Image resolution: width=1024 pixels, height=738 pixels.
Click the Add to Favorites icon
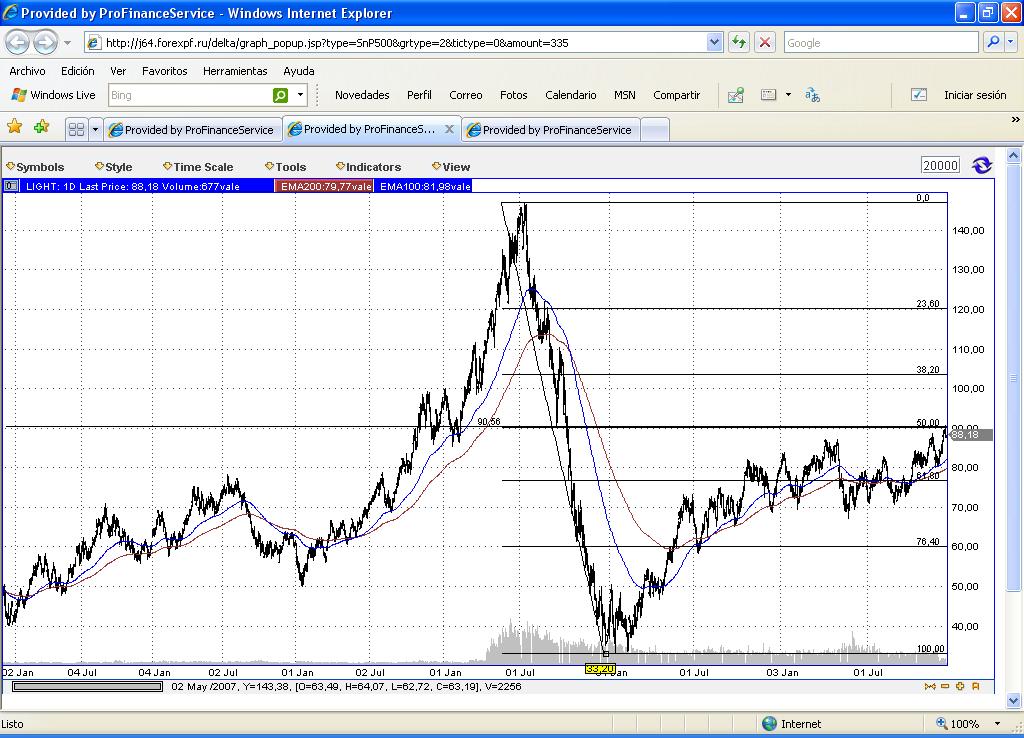coord(41,127)
